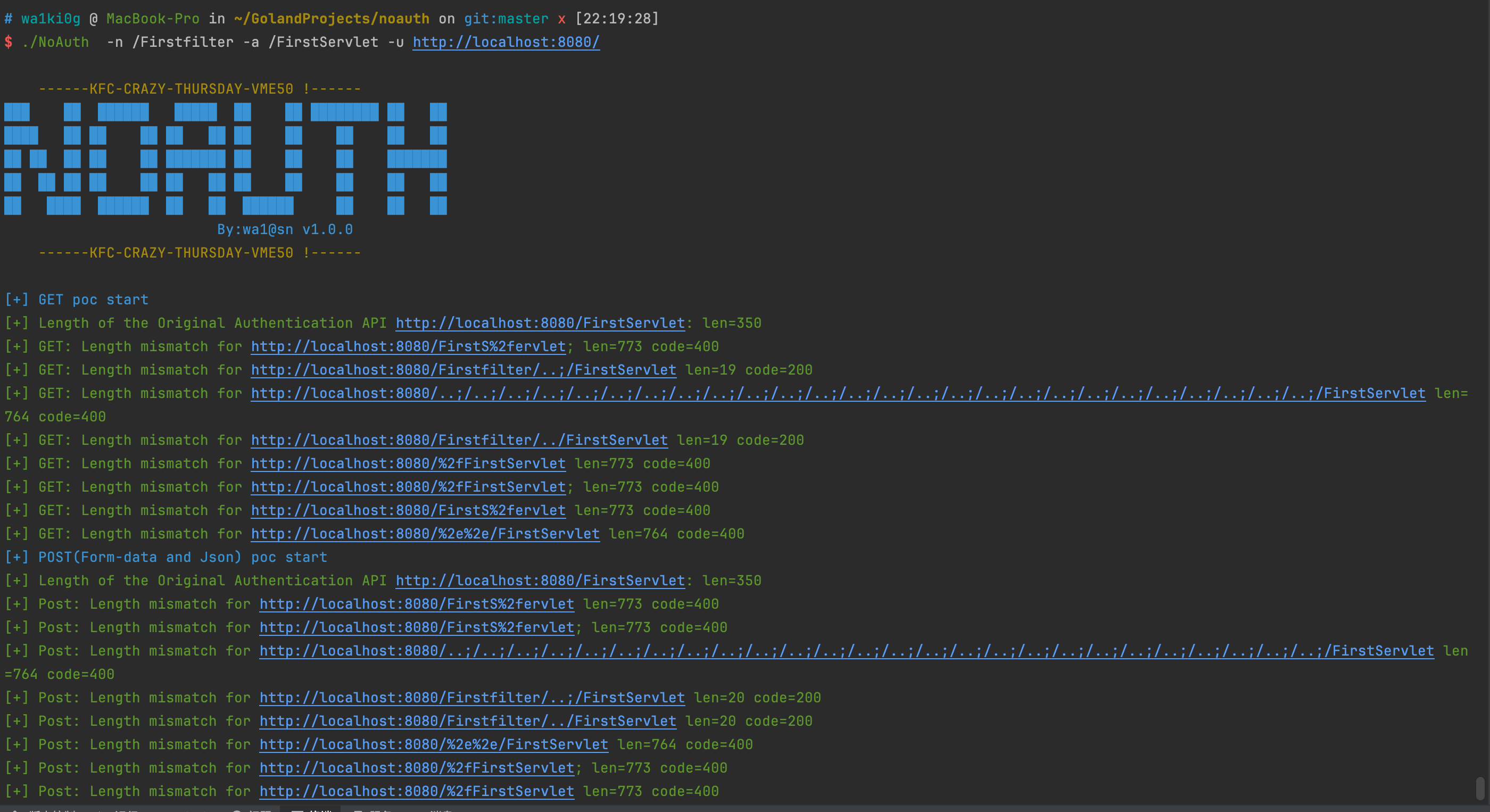This screenshot has height=812, width=1490.
Task: Open the Post %2e%2e/FirstServlet link
Action: [x=433, y=744]
